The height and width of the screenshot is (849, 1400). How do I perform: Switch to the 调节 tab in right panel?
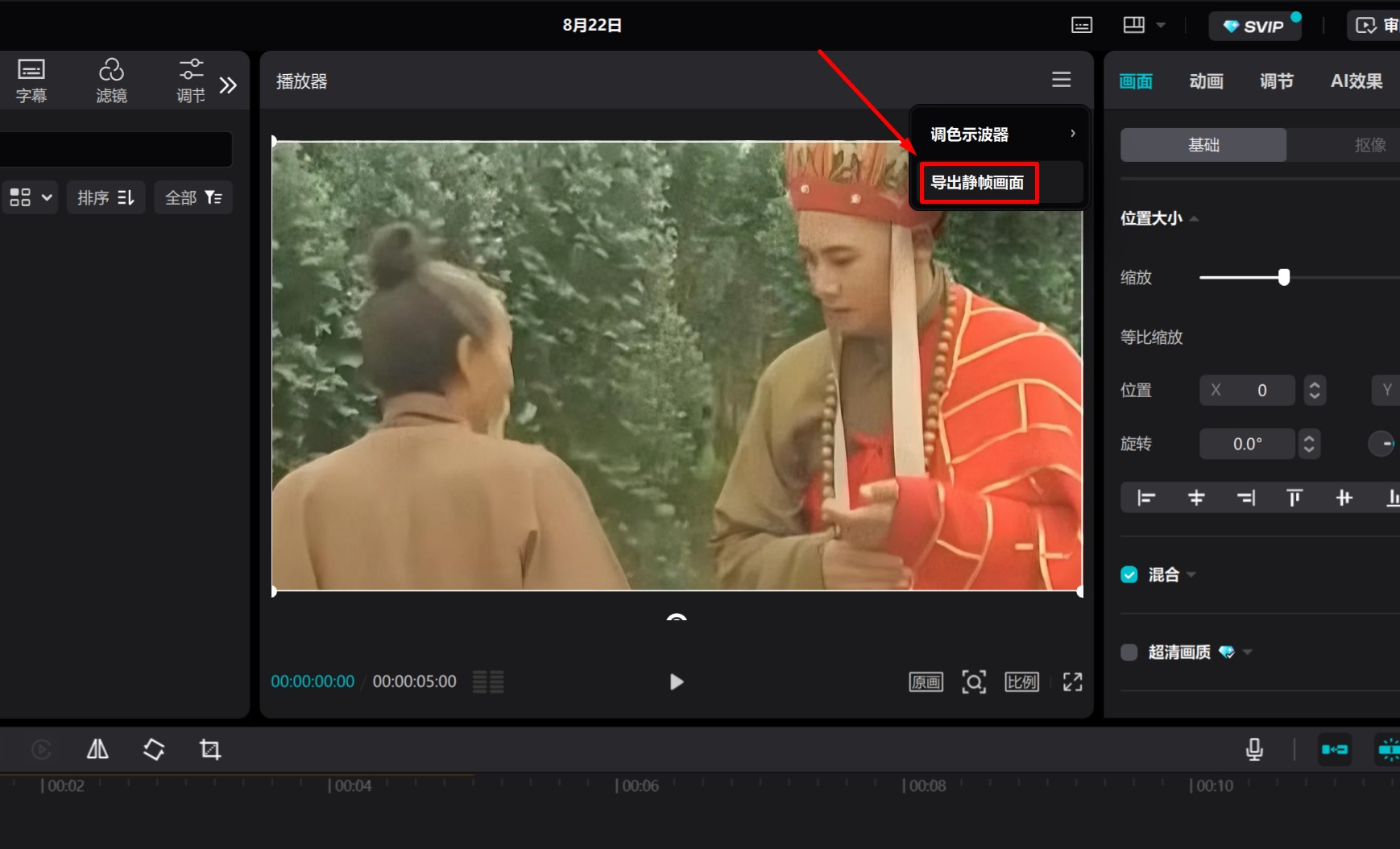click(x=1276, y=81)
